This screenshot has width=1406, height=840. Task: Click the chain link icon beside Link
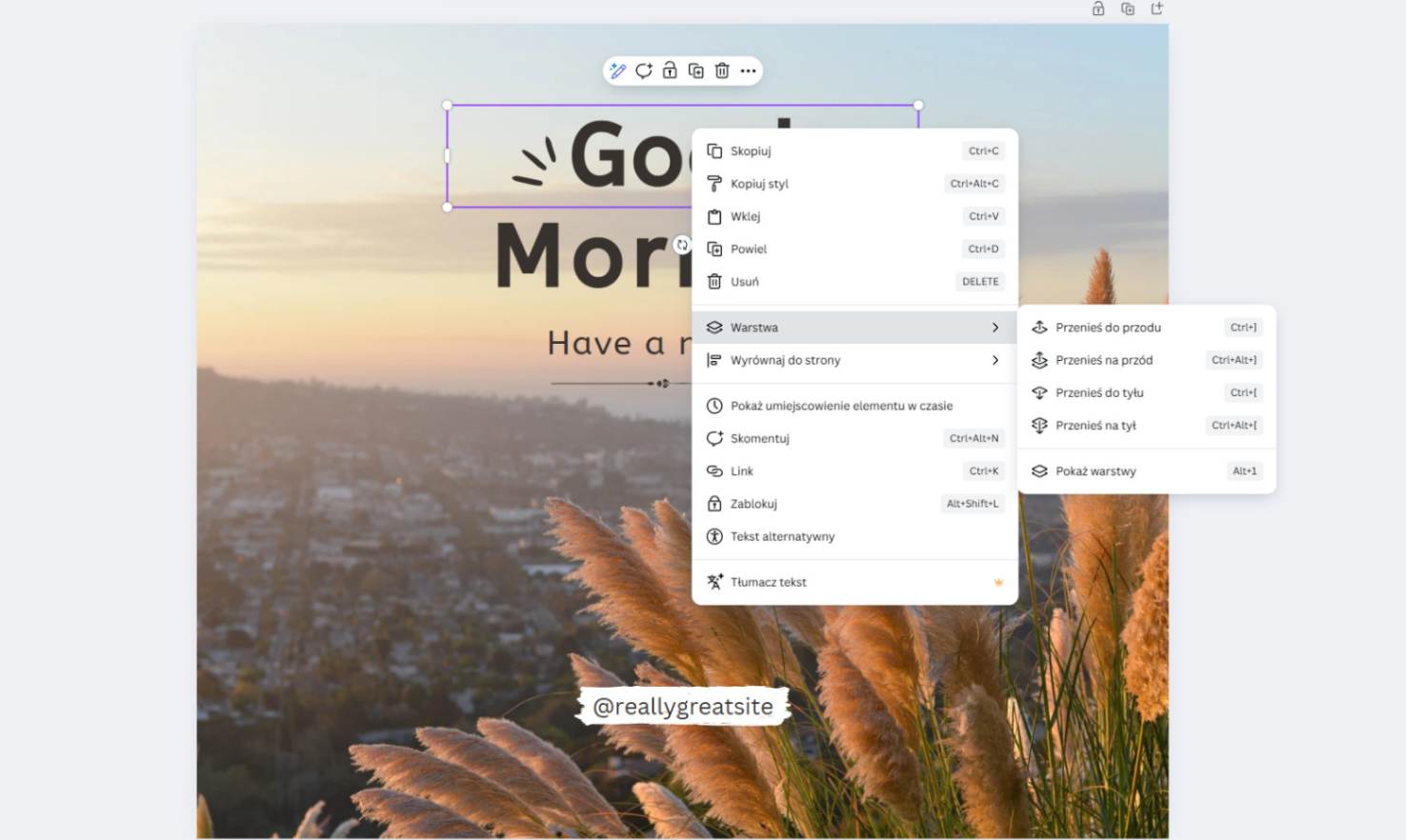714,471
